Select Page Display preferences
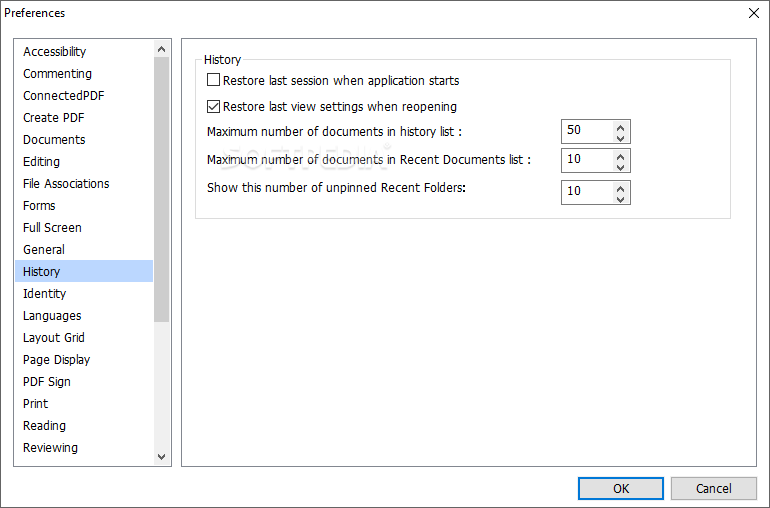Image resolution: width=770 pixels, height=508 pixels. (84, 360)
